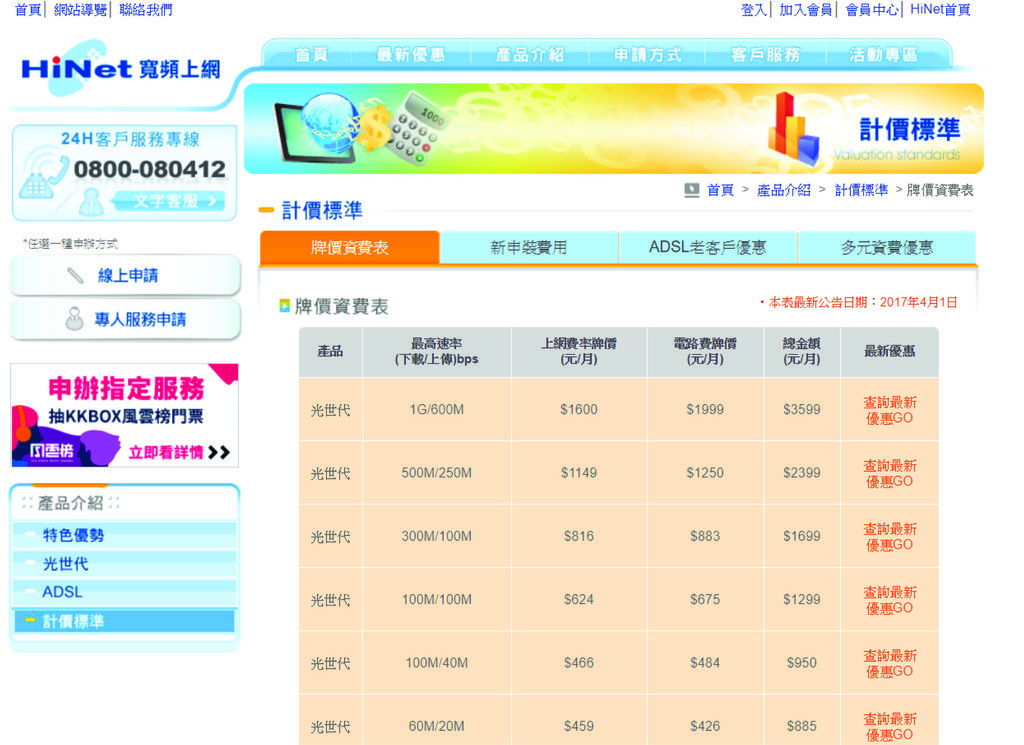Select 特色優勢 in the product sidebar
1024x745 pixels.
pos(73,535)
